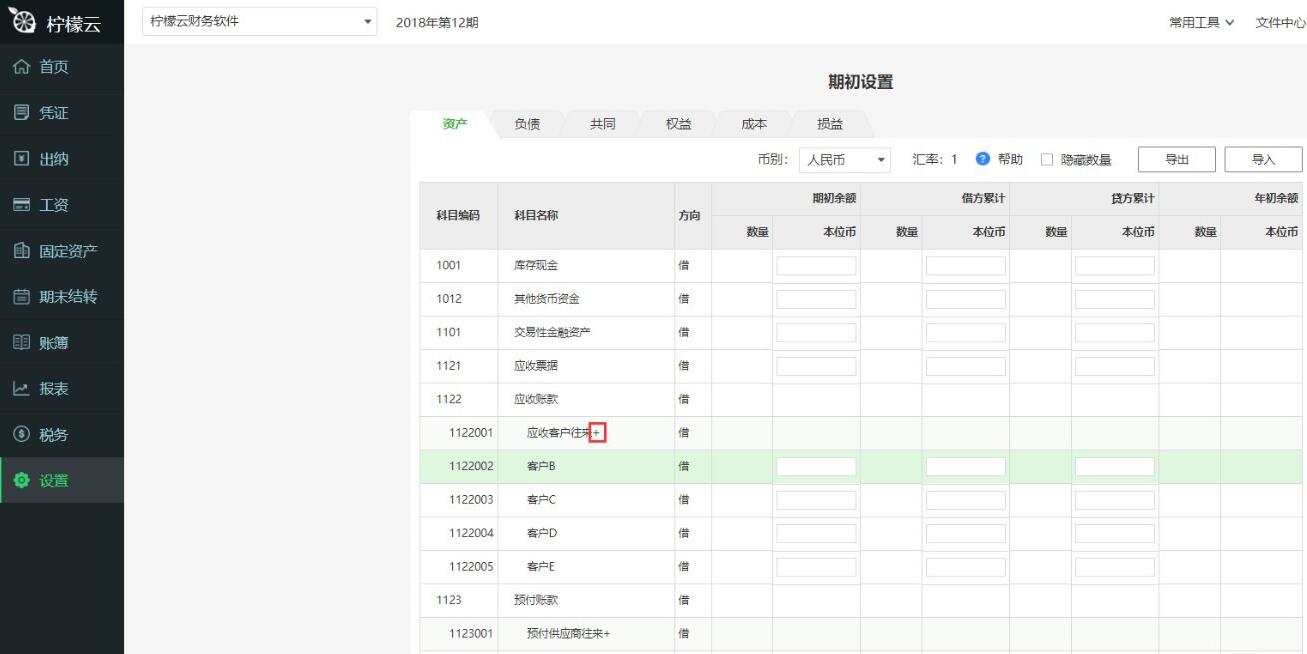Switch to the 资产 tab

click(x=455, y=124)
